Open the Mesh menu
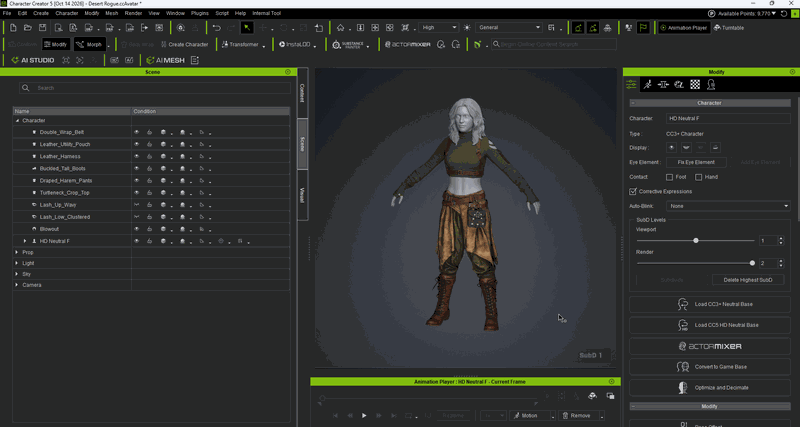800x427 pixels. [x=112, y=13]
